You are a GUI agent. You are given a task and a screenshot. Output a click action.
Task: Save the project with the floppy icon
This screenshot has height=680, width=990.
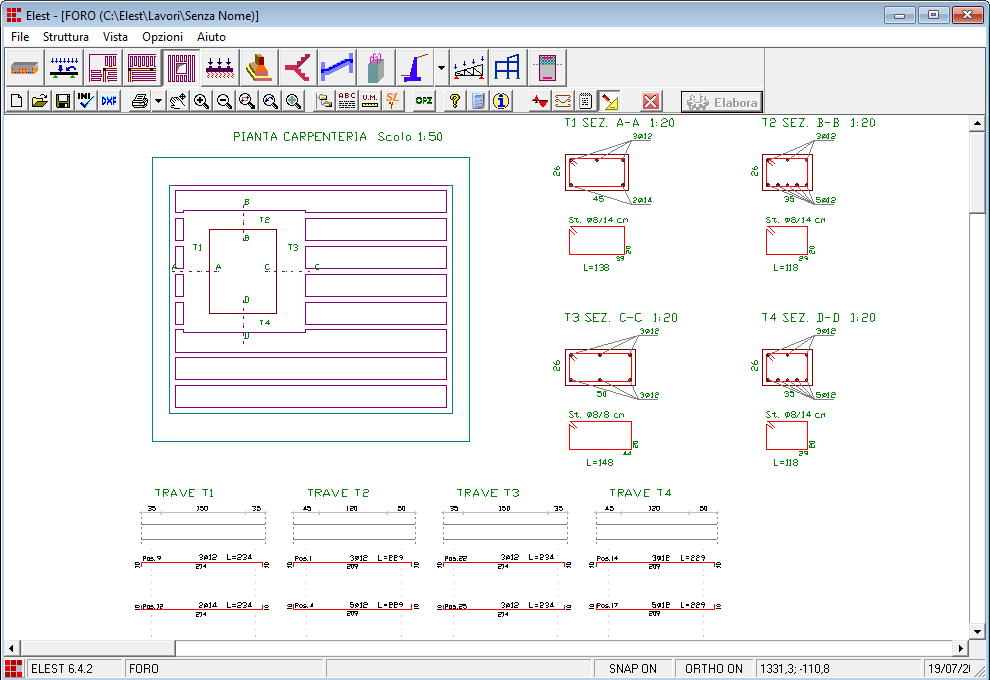(x=63, y=101)
